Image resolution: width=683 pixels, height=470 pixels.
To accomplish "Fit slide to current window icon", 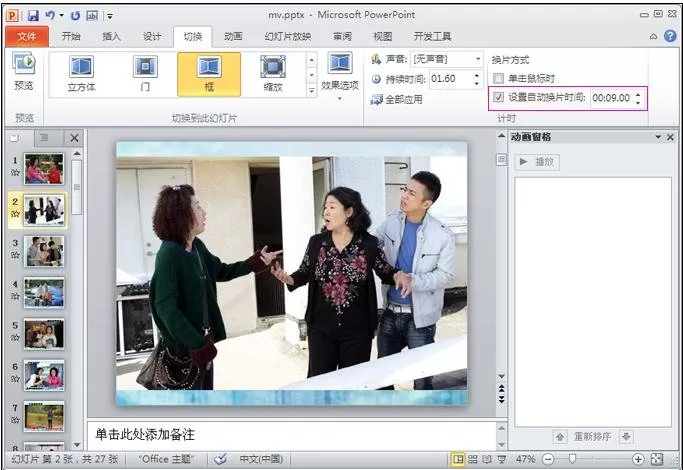I will [657, 459].
